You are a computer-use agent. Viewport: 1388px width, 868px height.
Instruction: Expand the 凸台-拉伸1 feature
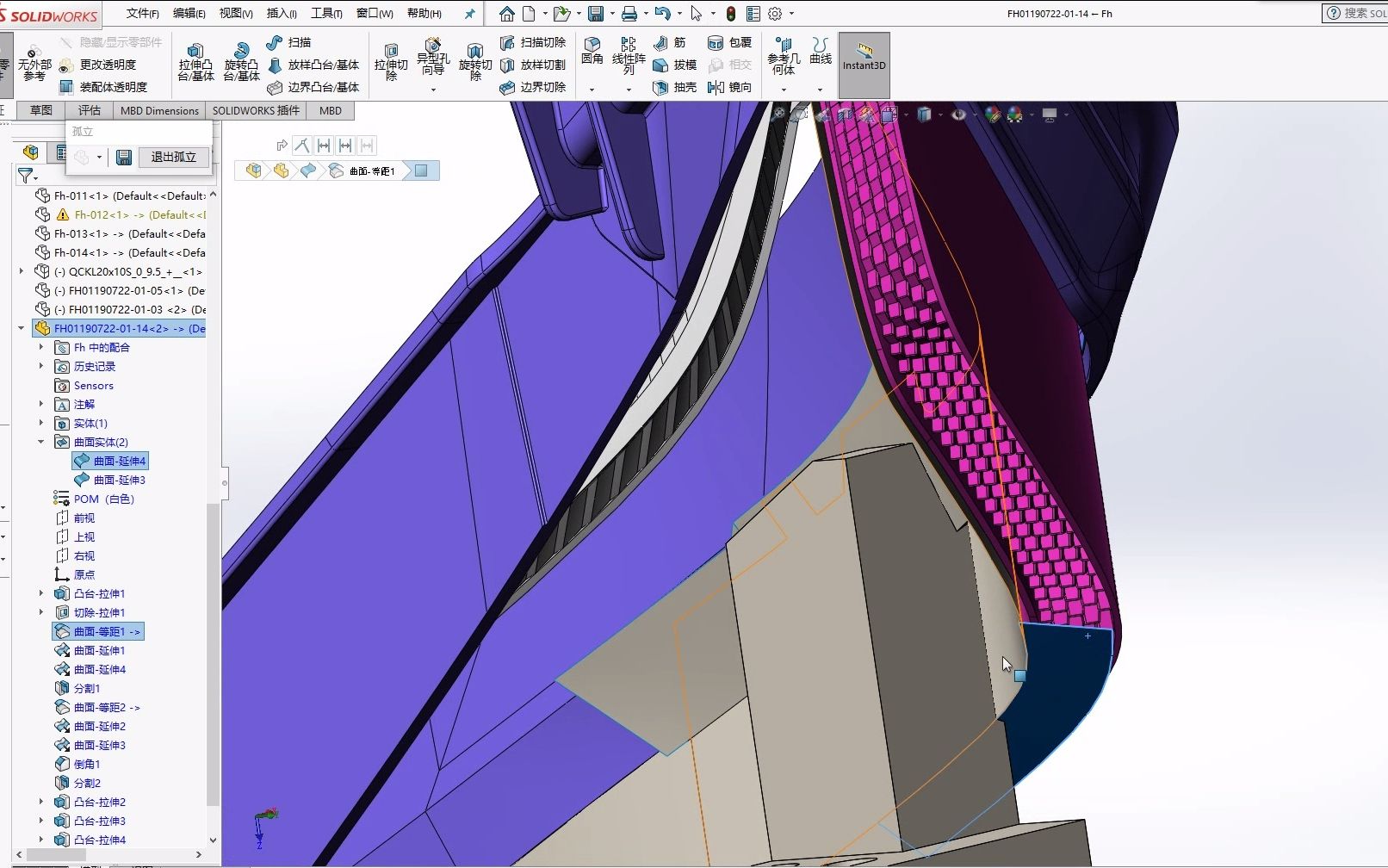click(41, 593)
